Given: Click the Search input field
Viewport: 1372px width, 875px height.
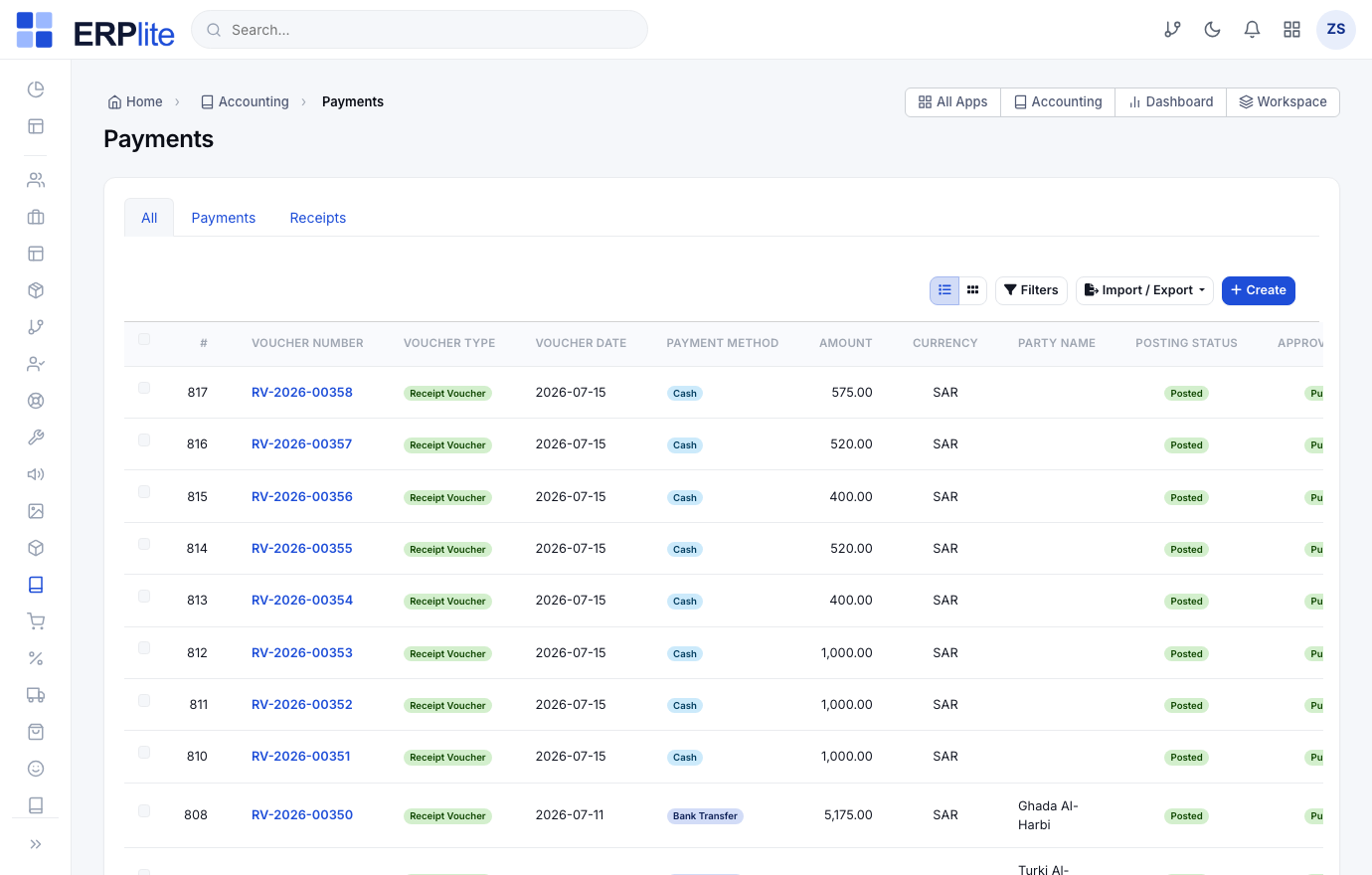Looking at the screenshot, I should 420,30.
